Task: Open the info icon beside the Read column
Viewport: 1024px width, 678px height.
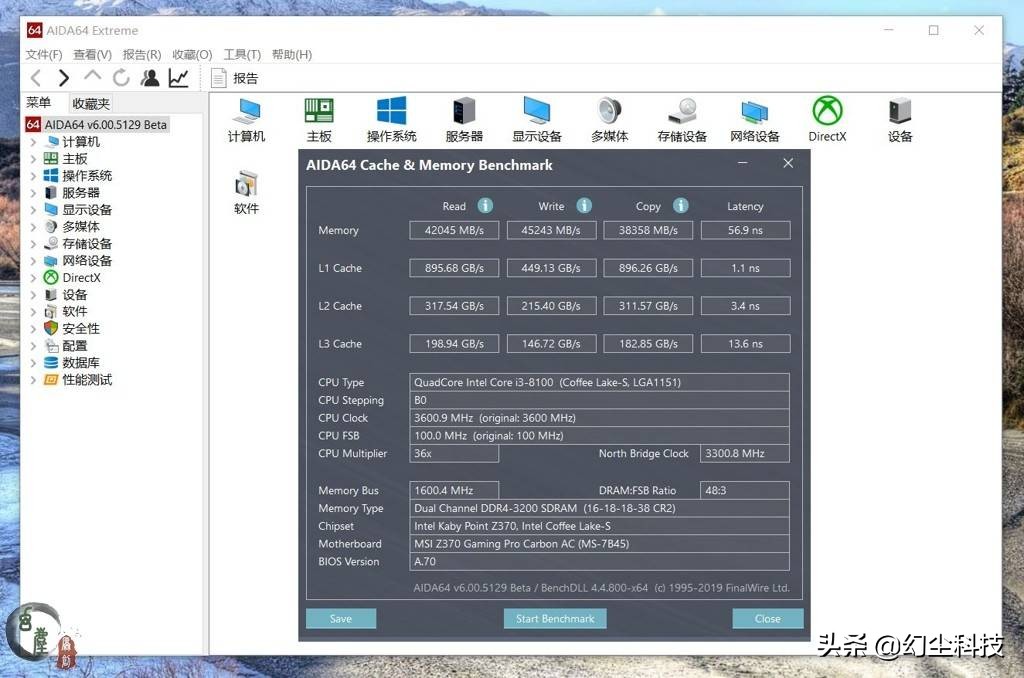Action: (x=486, y=206)
